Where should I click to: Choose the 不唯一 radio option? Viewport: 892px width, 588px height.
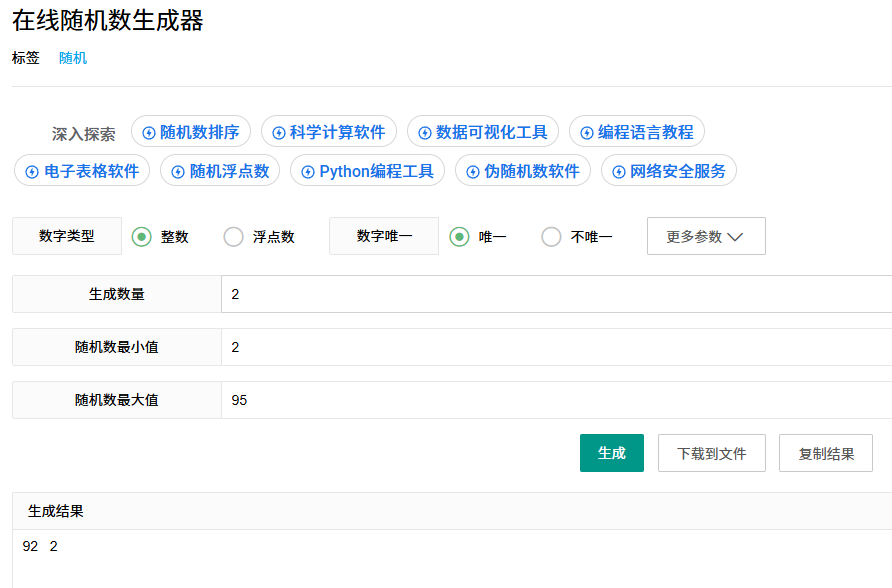[x=551, y=237]
